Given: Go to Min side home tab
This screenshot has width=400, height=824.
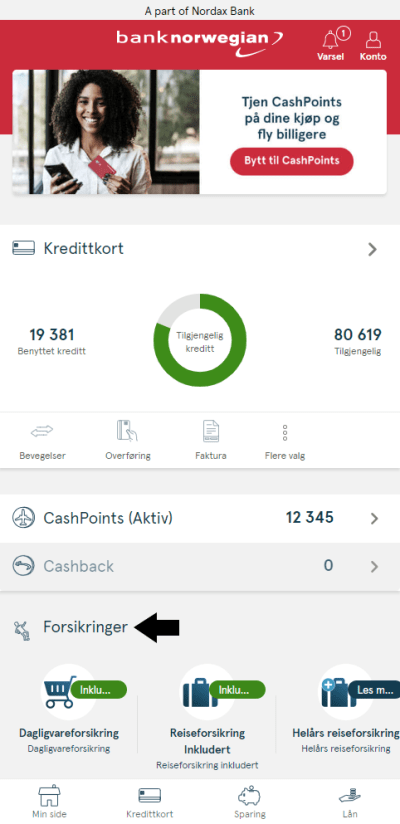Looking at the screenshot, I should [49, 803].
